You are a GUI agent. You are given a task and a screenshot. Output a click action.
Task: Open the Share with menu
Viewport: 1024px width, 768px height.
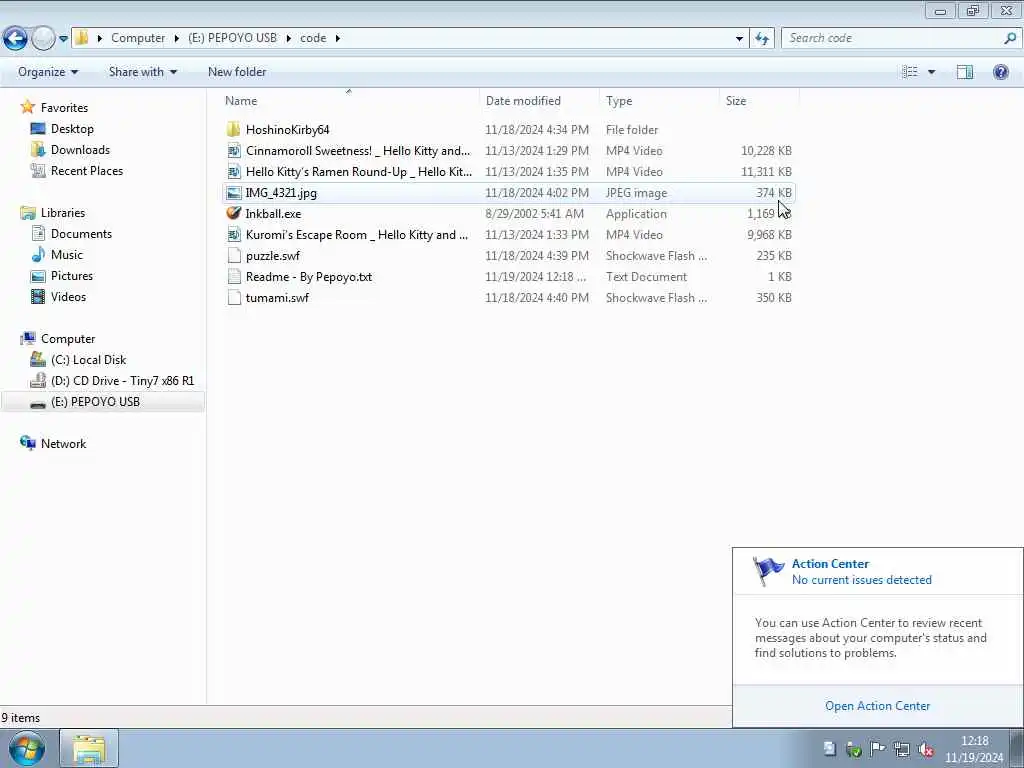142,72
